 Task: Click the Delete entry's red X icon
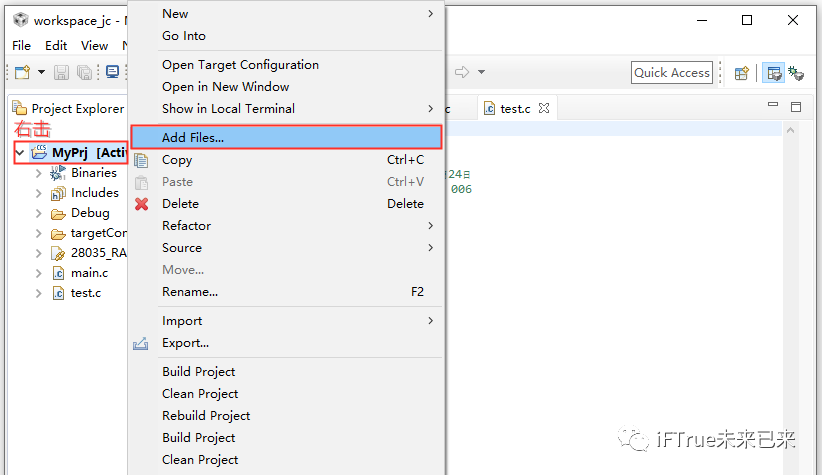click(141, 204)
